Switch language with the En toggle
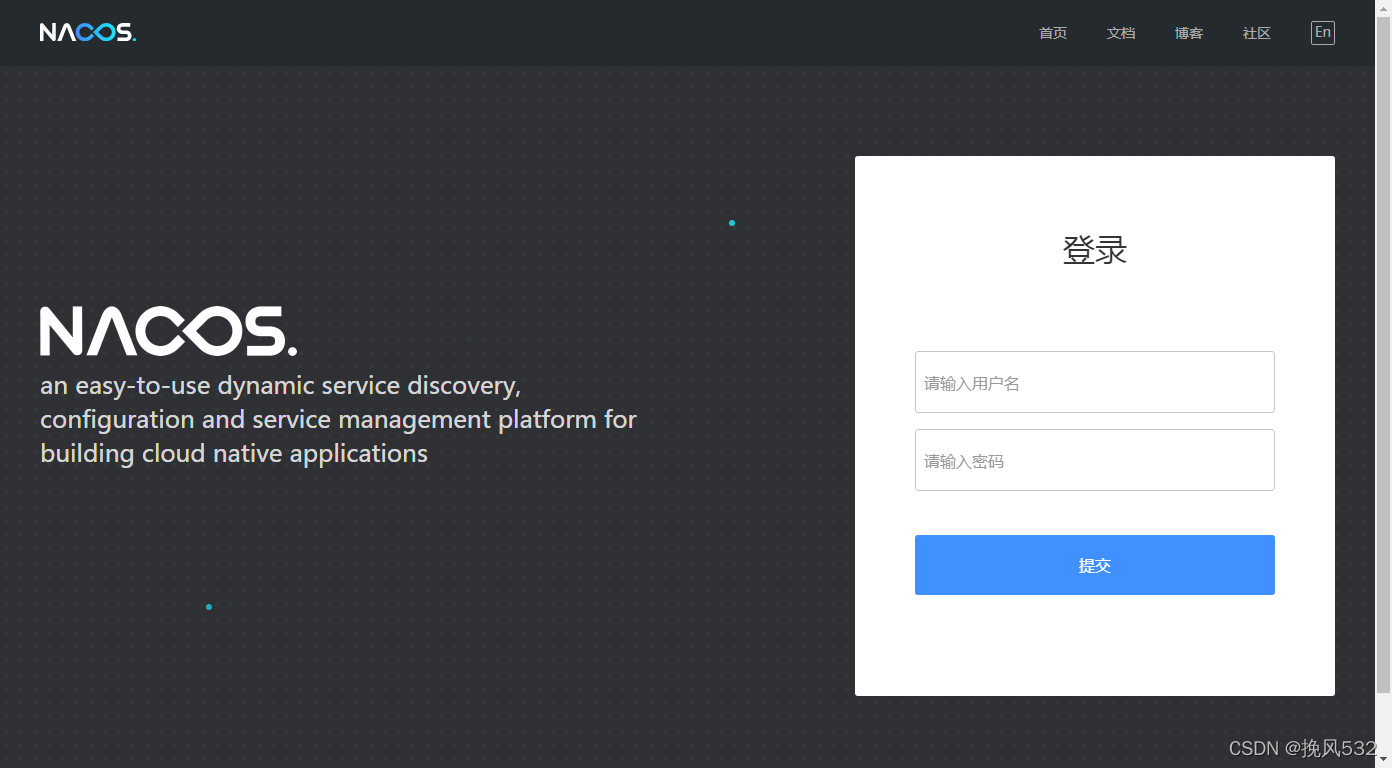The width and height of the screenshot is (1392, 768). coord(1323,33)
